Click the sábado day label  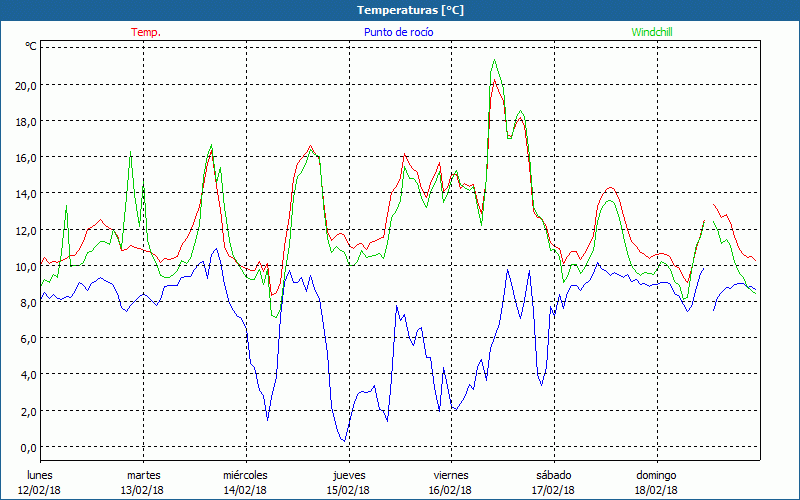tap(554, 475)
